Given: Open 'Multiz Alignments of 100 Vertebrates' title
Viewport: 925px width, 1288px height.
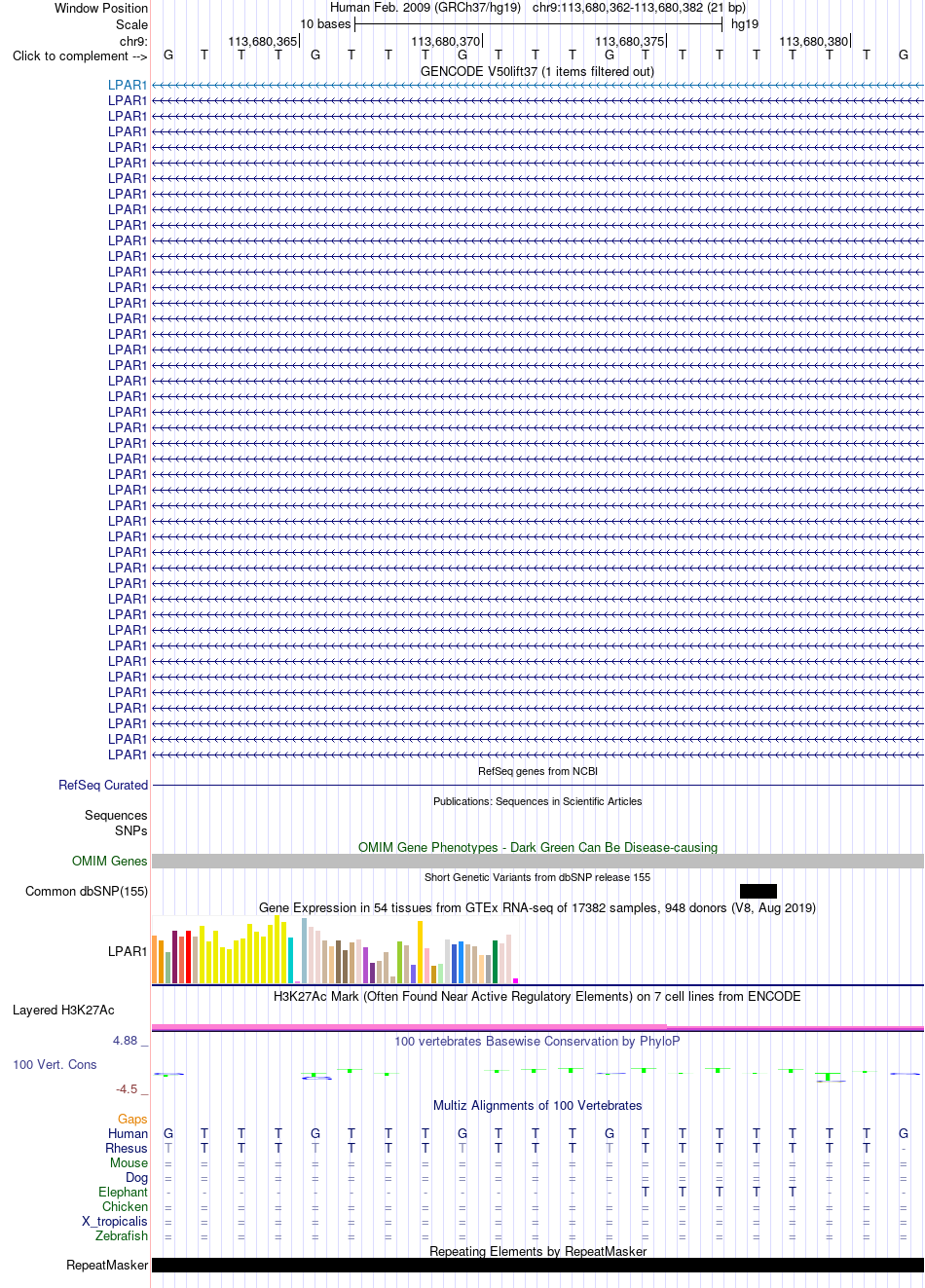Looking at the screenshot, I should (537, 1105).
